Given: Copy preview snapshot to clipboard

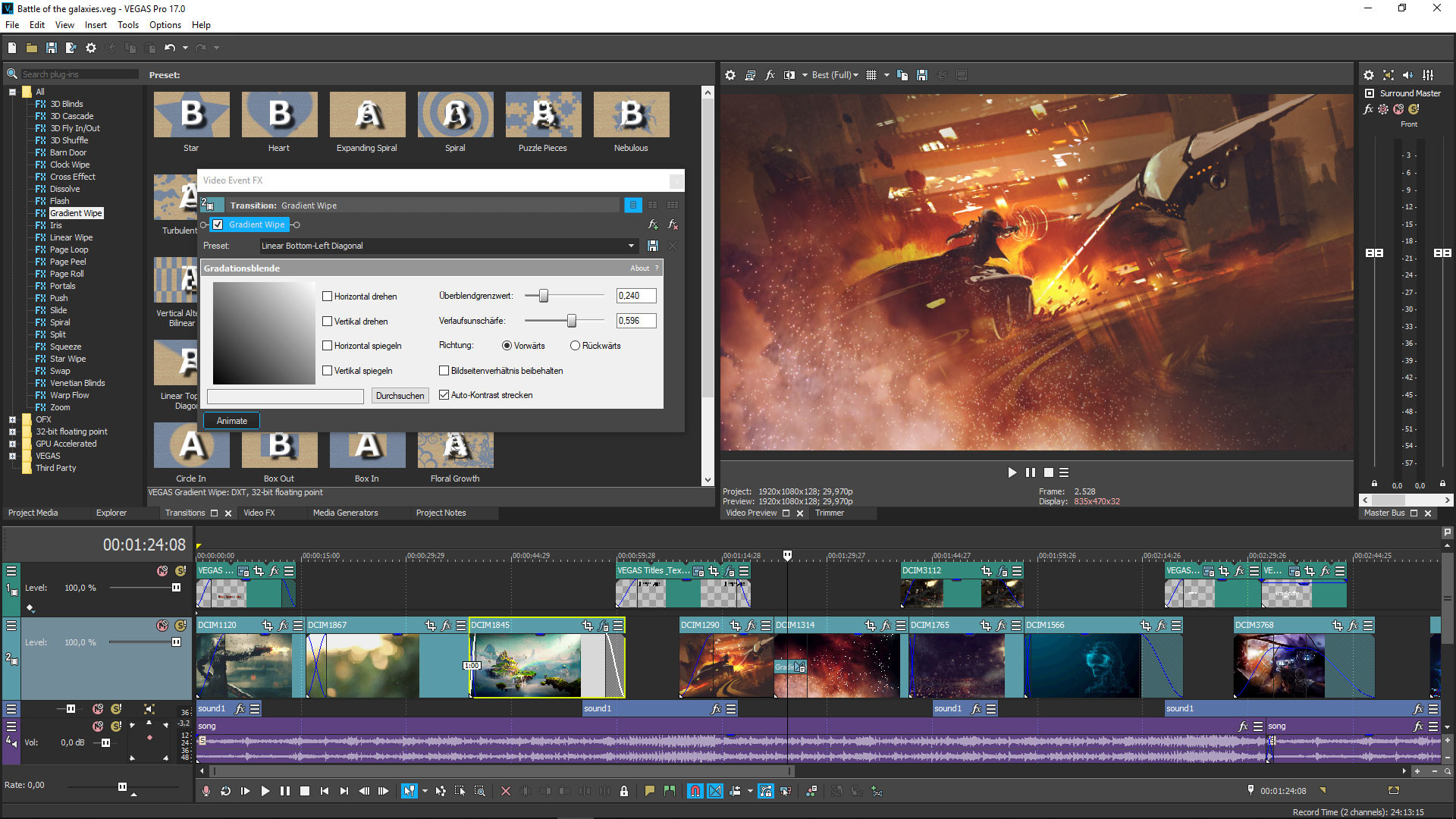Looking at the screenshot, I should tap(902, 75).
